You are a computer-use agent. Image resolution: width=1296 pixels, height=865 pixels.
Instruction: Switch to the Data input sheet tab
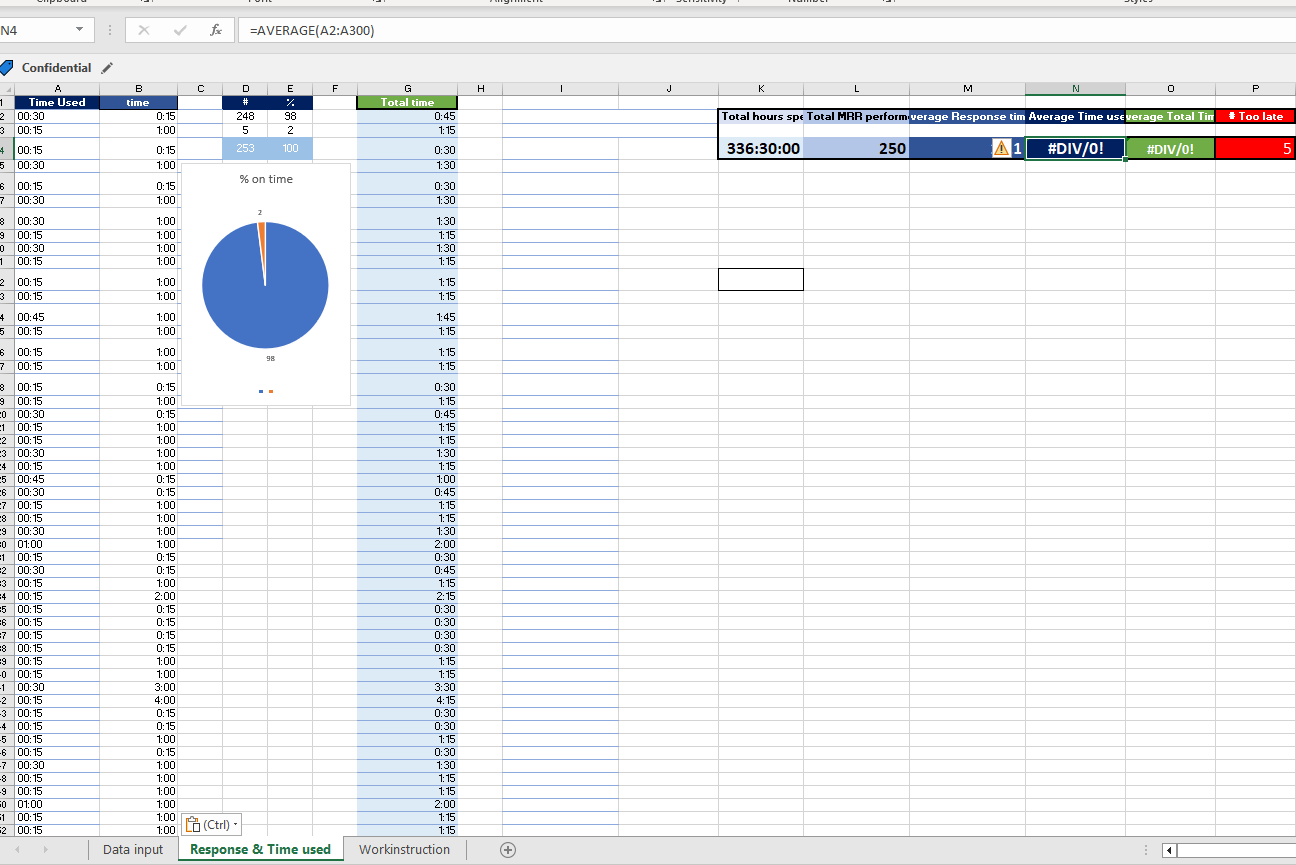133,849
